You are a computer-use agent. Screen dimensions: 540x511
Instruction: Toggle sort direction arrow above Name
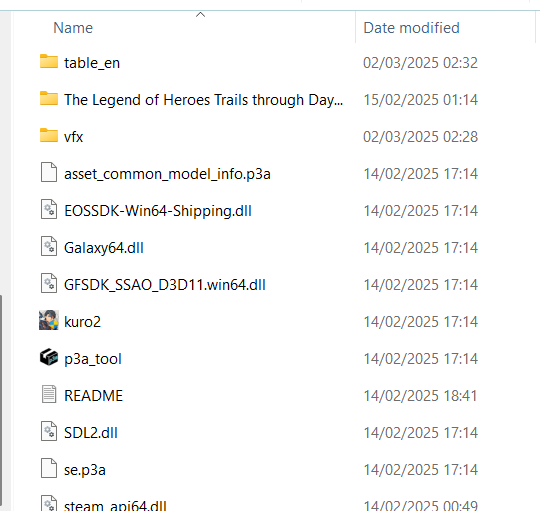200,14
